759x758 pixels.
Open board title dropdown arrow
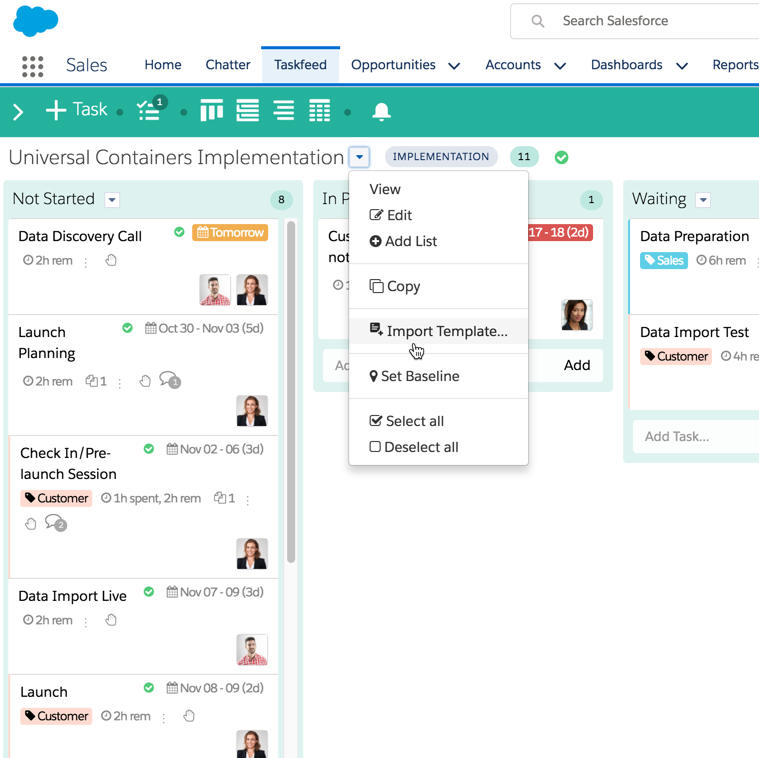[359, 157]
